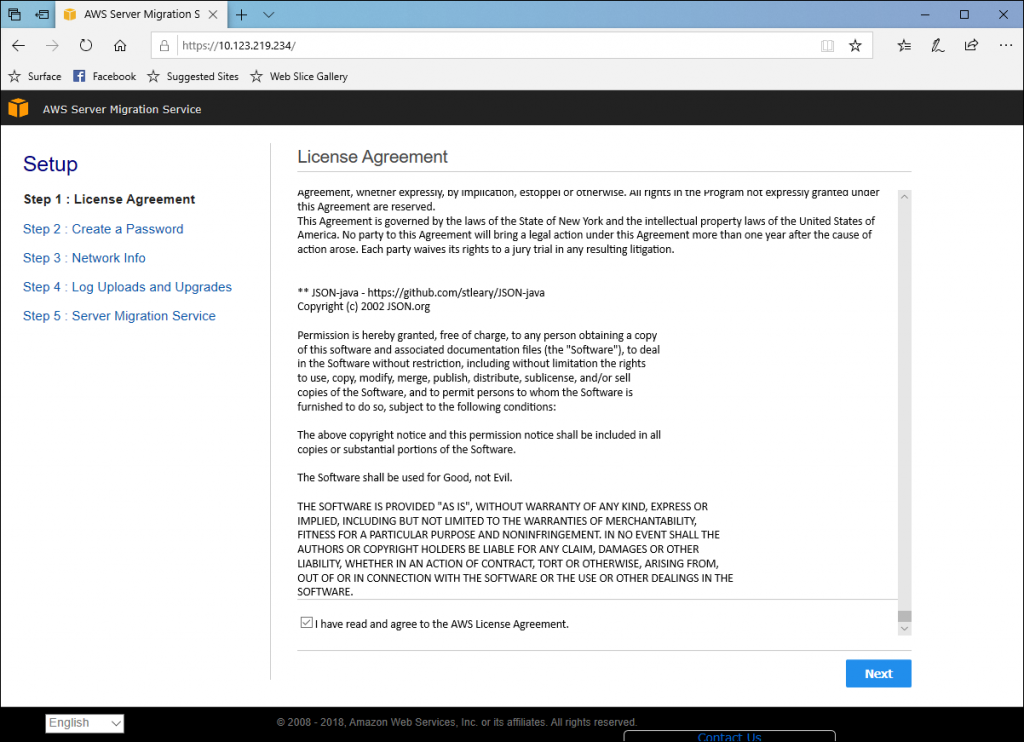Click the license scrollbar up arrow
This screenshot has height=742, width=1024.
[x=904, y=197]
